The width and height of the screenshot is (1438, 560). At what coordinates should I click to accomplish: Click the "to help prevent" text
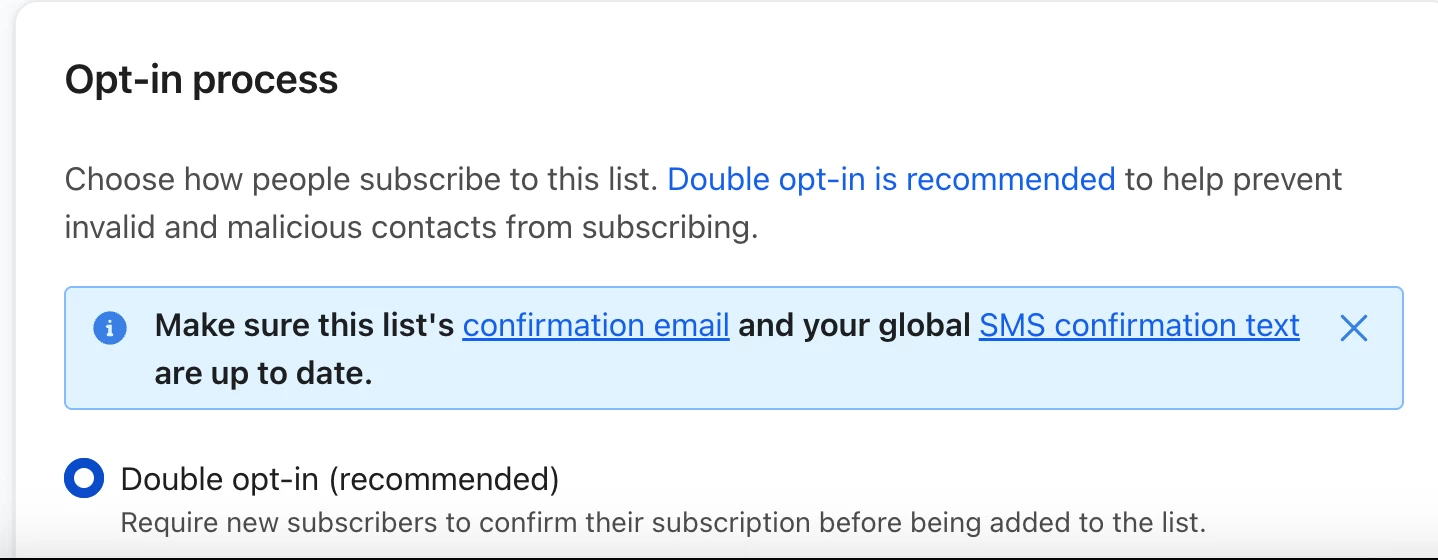(x=1233, y=180)
